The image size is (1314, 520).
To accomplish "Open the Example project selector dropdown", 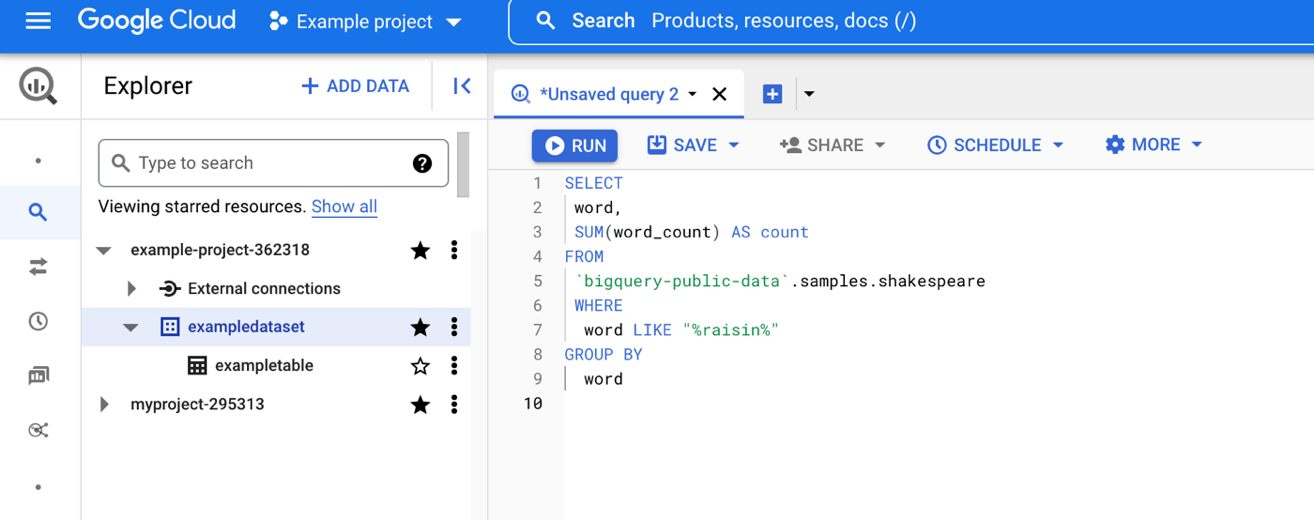I will click(x=365, y=21).
